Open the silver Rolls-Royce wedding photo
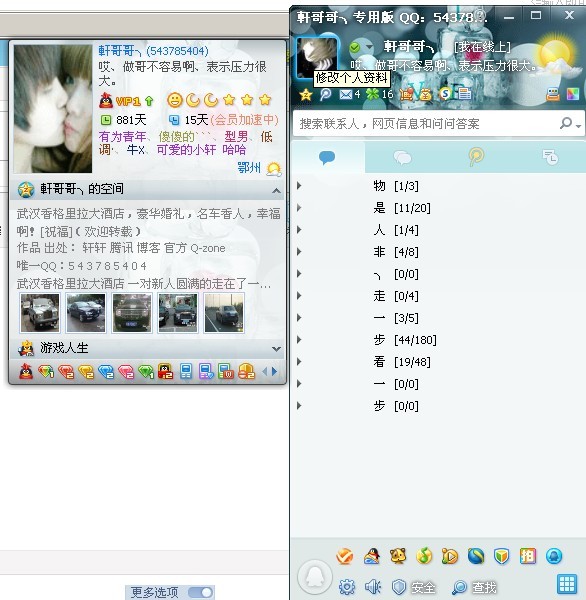 point(40,313)
